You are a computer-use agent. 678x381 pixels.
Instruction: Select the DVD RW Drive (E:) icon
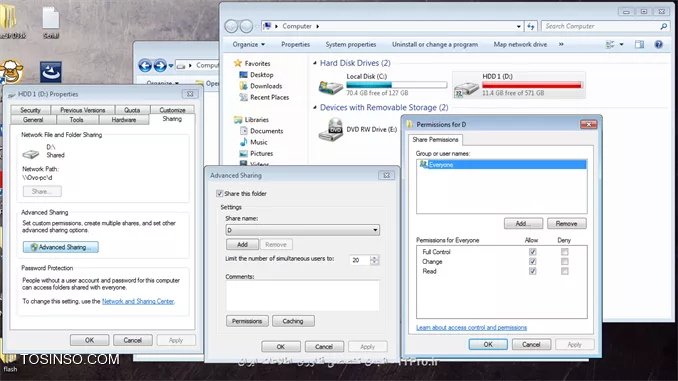(x=331, y=129)
